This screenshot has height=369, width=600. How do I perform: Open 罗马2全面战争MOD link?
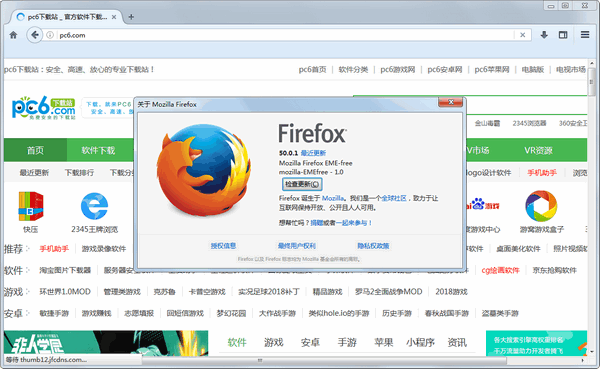click(x=388, y=292)
